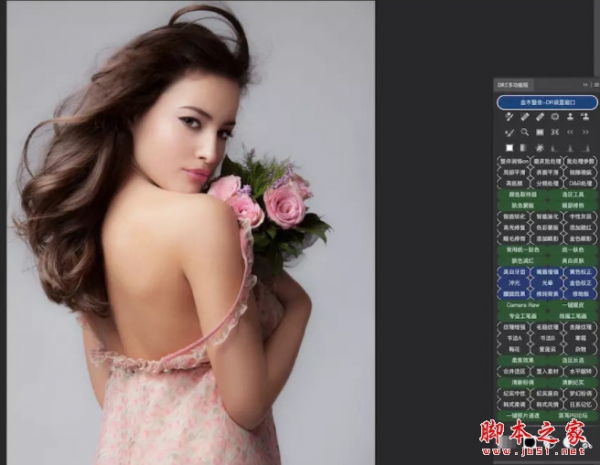Click the 书法B button
600x465 pixels.
point(547,338)
